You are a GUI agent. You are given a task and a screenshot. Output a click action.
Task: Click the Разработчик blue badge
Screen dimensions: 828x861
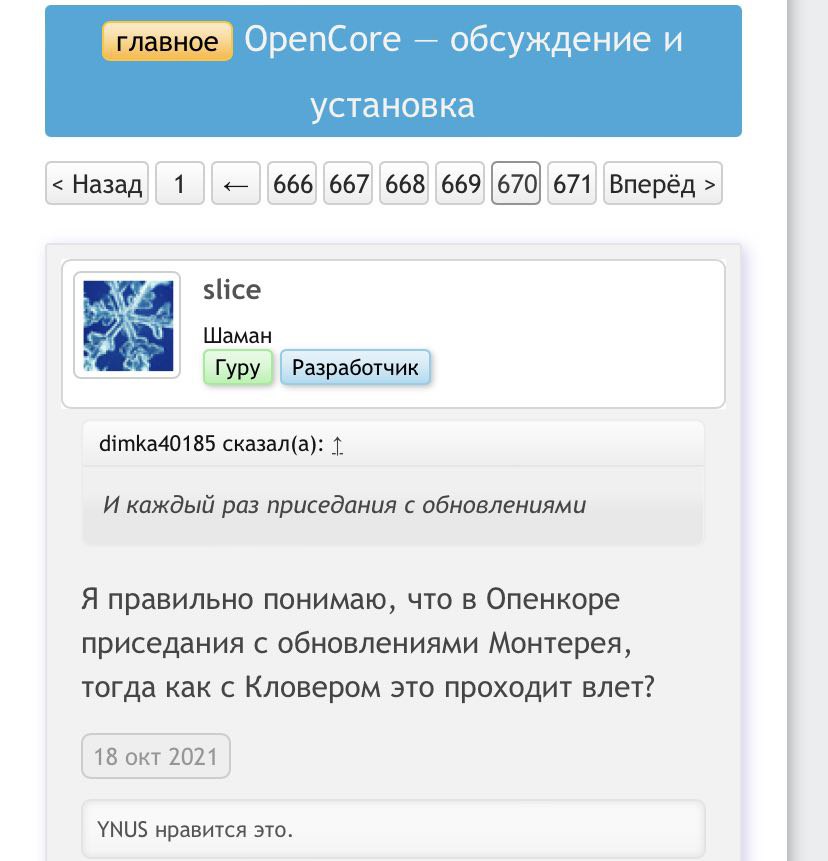pyautogui.click(x=355, y=367)
